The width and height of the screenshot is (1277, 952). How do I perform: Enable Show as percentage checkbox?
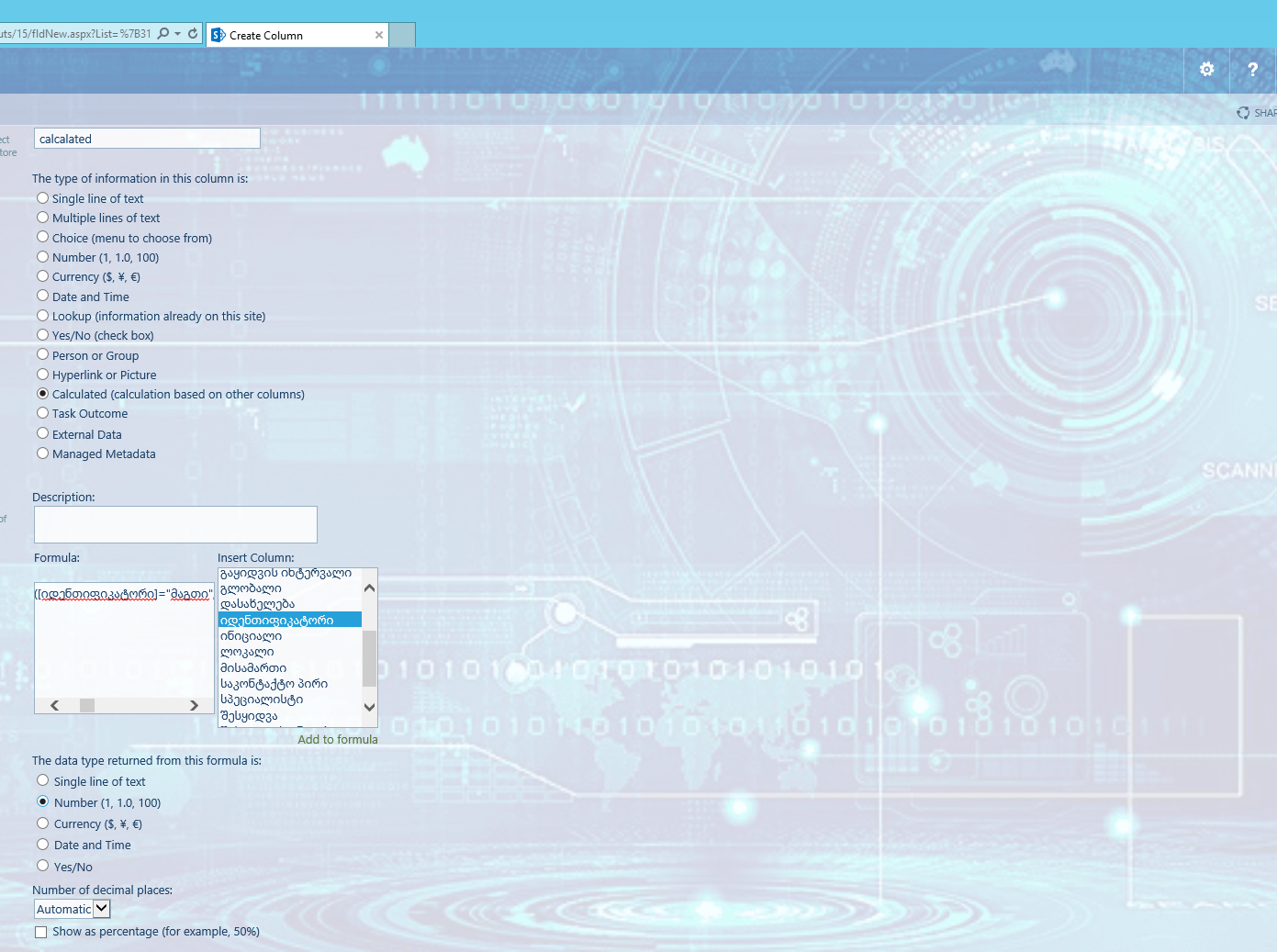40,932
